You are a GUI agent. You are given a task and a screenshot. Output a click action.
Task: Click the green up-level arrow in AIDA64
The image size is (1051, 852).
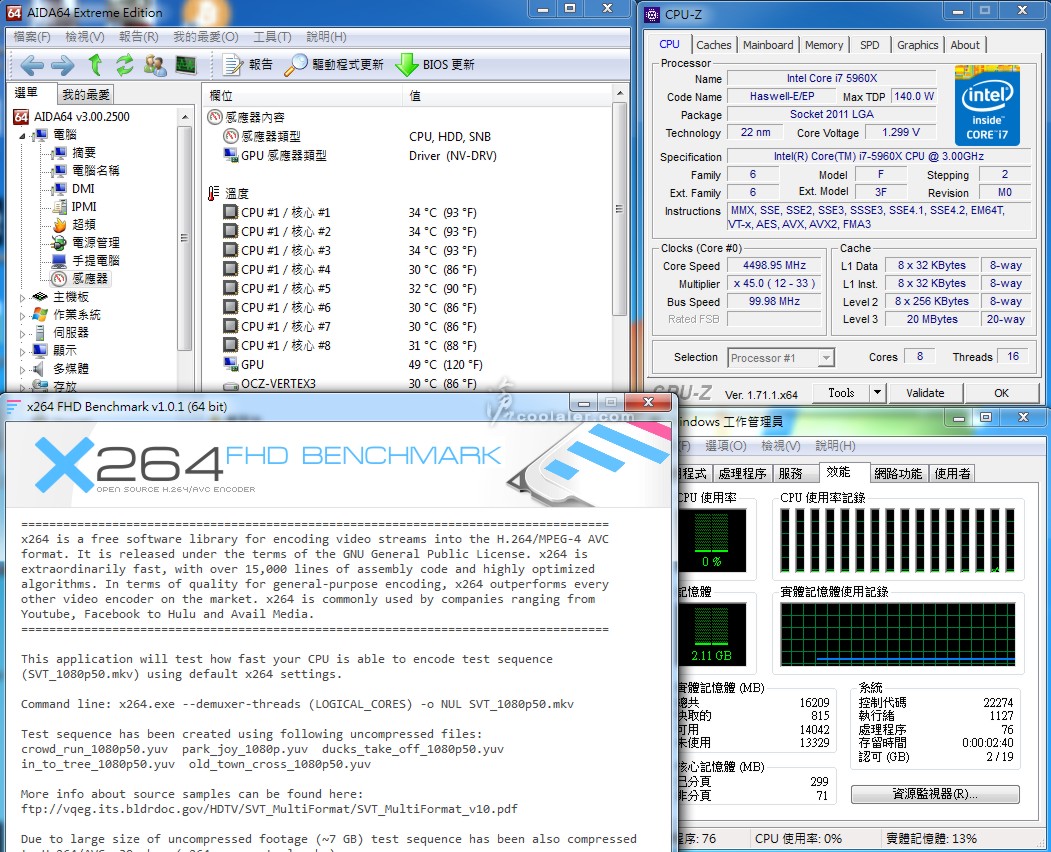click(95, 65)
